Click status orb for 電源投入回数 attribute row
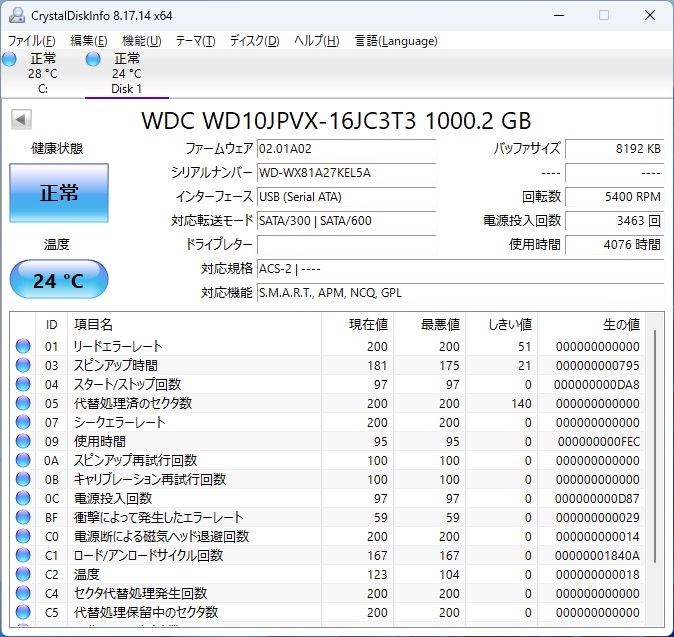Viewport: 674px width, 637px height. point(23,498)
